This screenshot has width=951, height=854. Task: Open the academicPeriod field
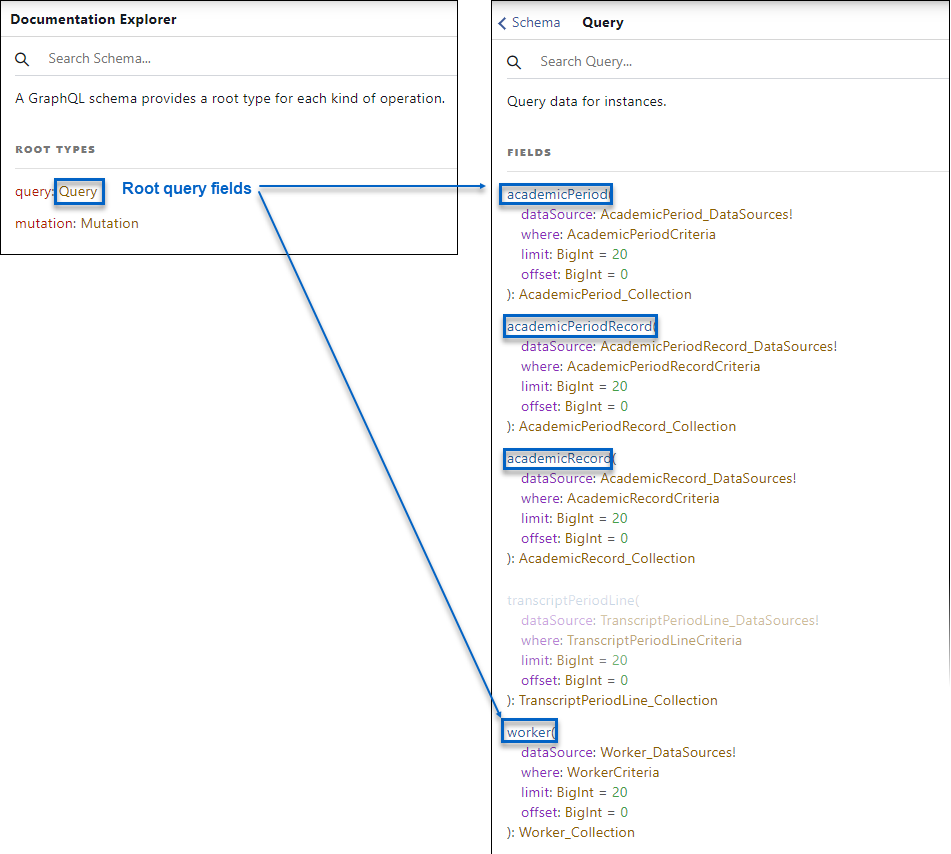(x=557, y=194)
